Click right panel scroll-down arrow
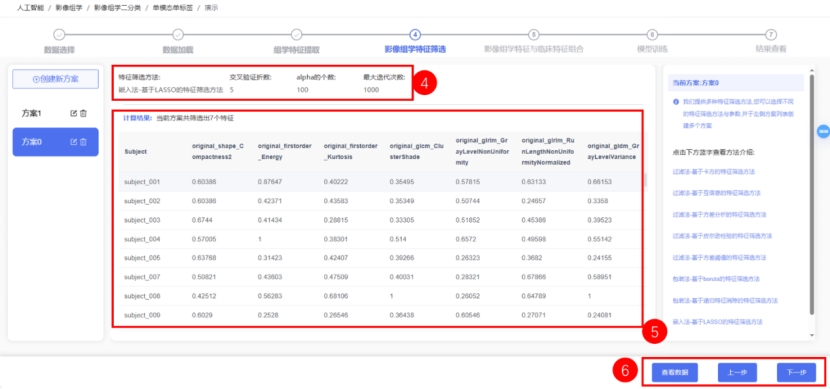830x389 pixels. 812,336
